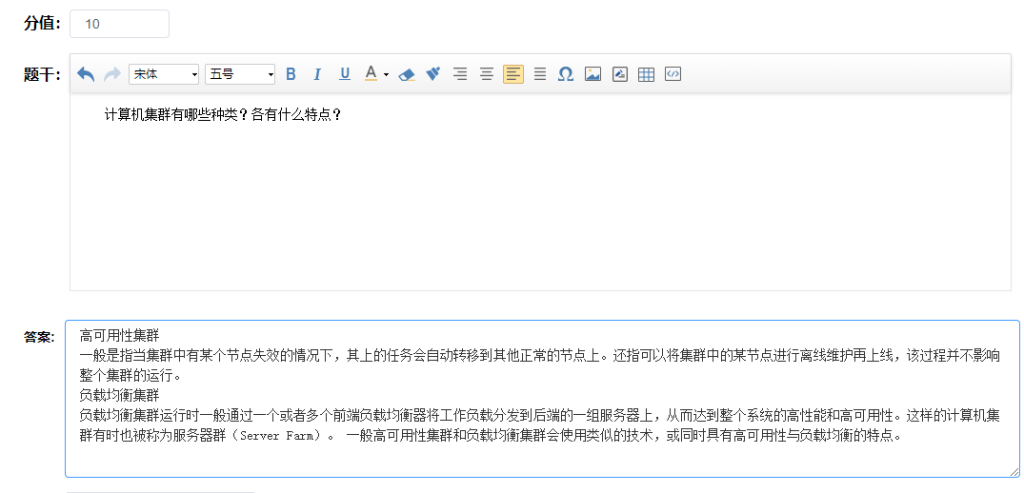Select the format painter brush icon
1024x493 pixels.
(x=433, y=75)
